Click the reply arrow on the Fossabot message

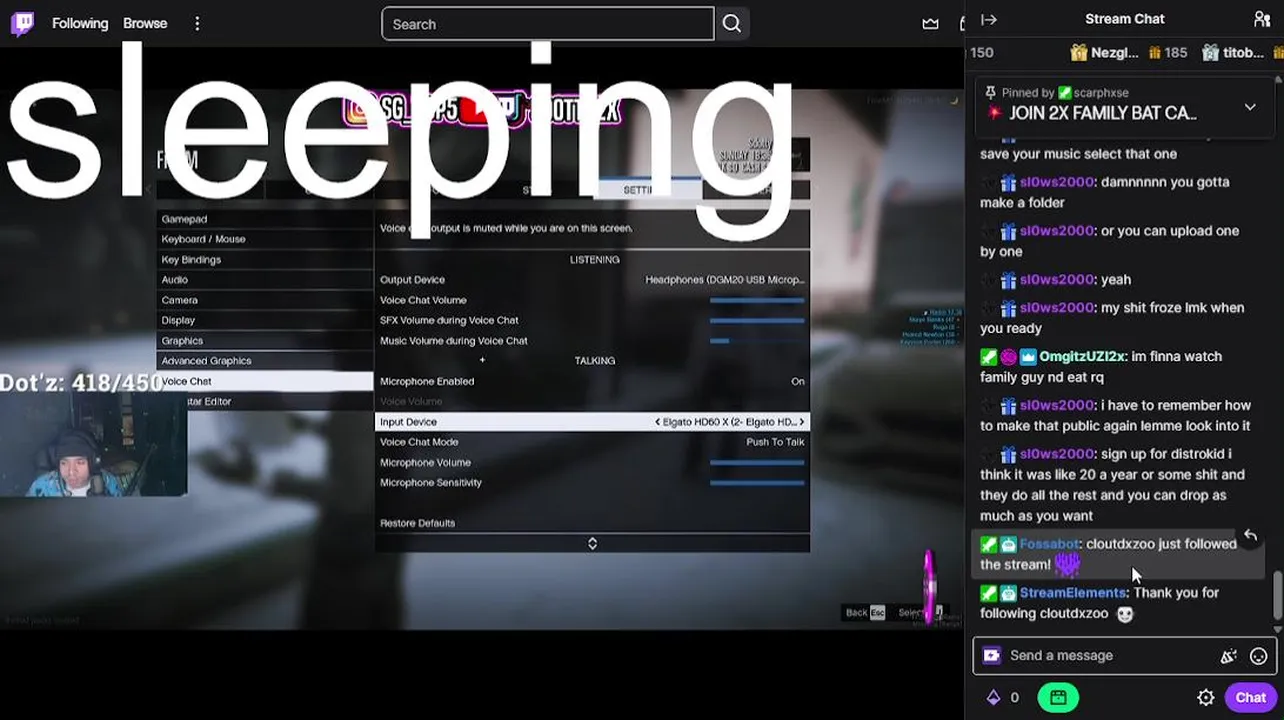coord(1250,536)
